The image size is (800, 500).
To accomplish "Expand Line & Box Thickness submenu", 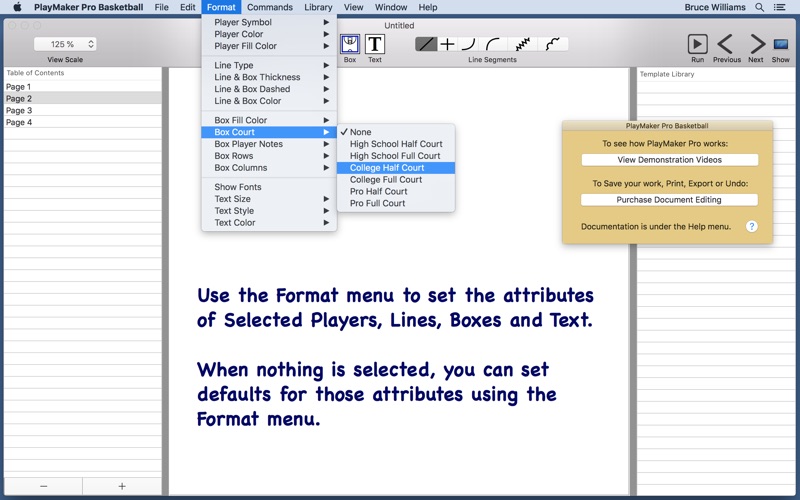I will pos(269,77).
